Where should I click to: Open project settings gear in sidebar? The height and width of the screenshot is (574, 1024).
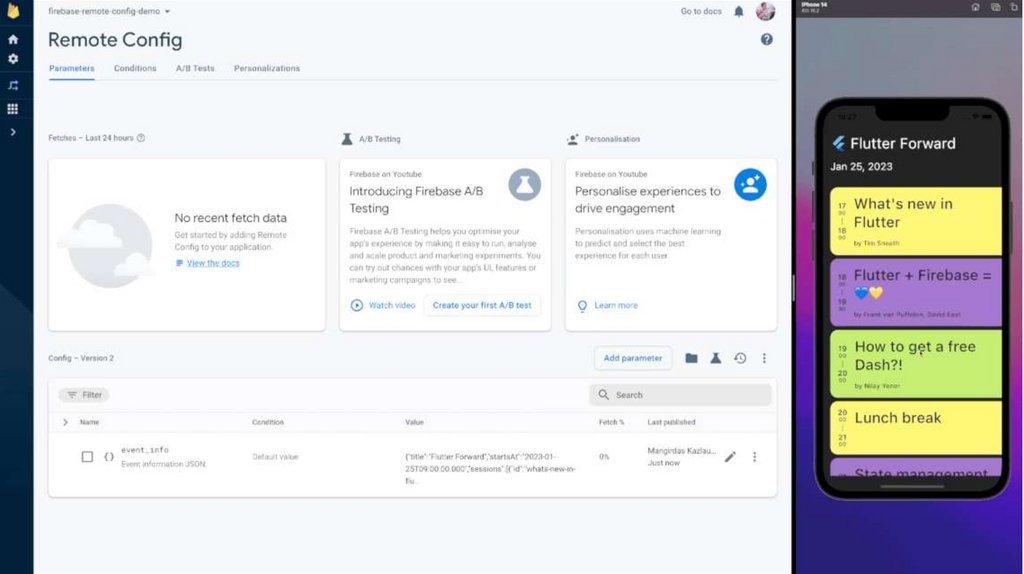[x=13, y=59]
